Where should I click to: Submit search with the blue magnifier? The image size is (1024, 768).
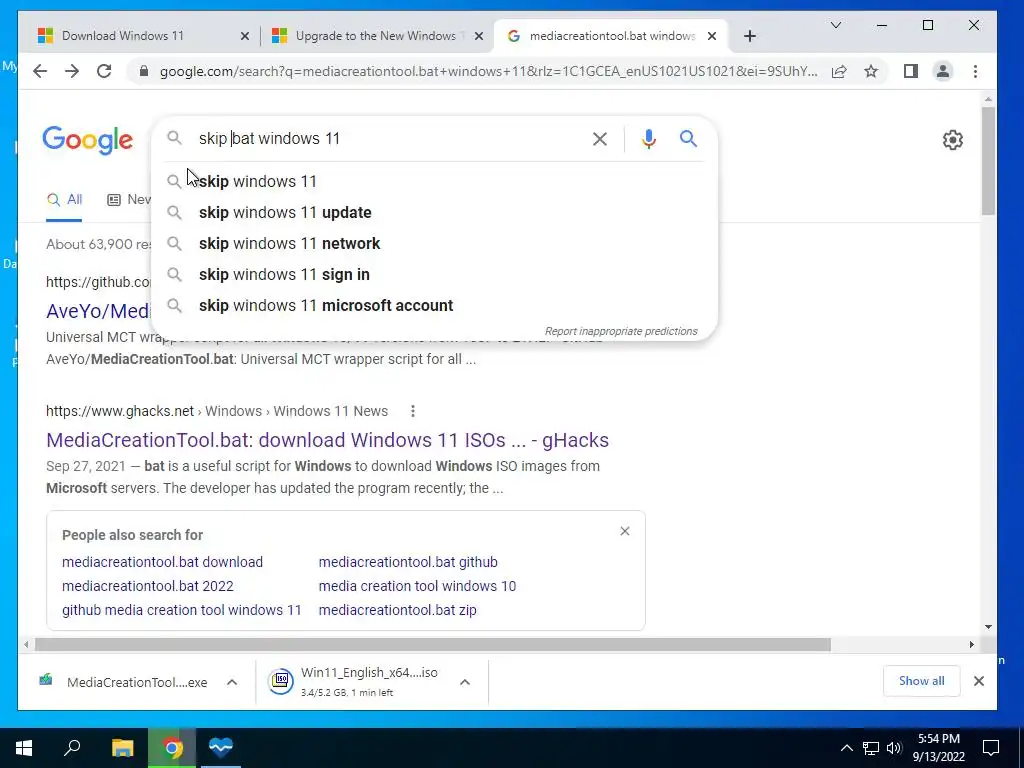point(688,138)
